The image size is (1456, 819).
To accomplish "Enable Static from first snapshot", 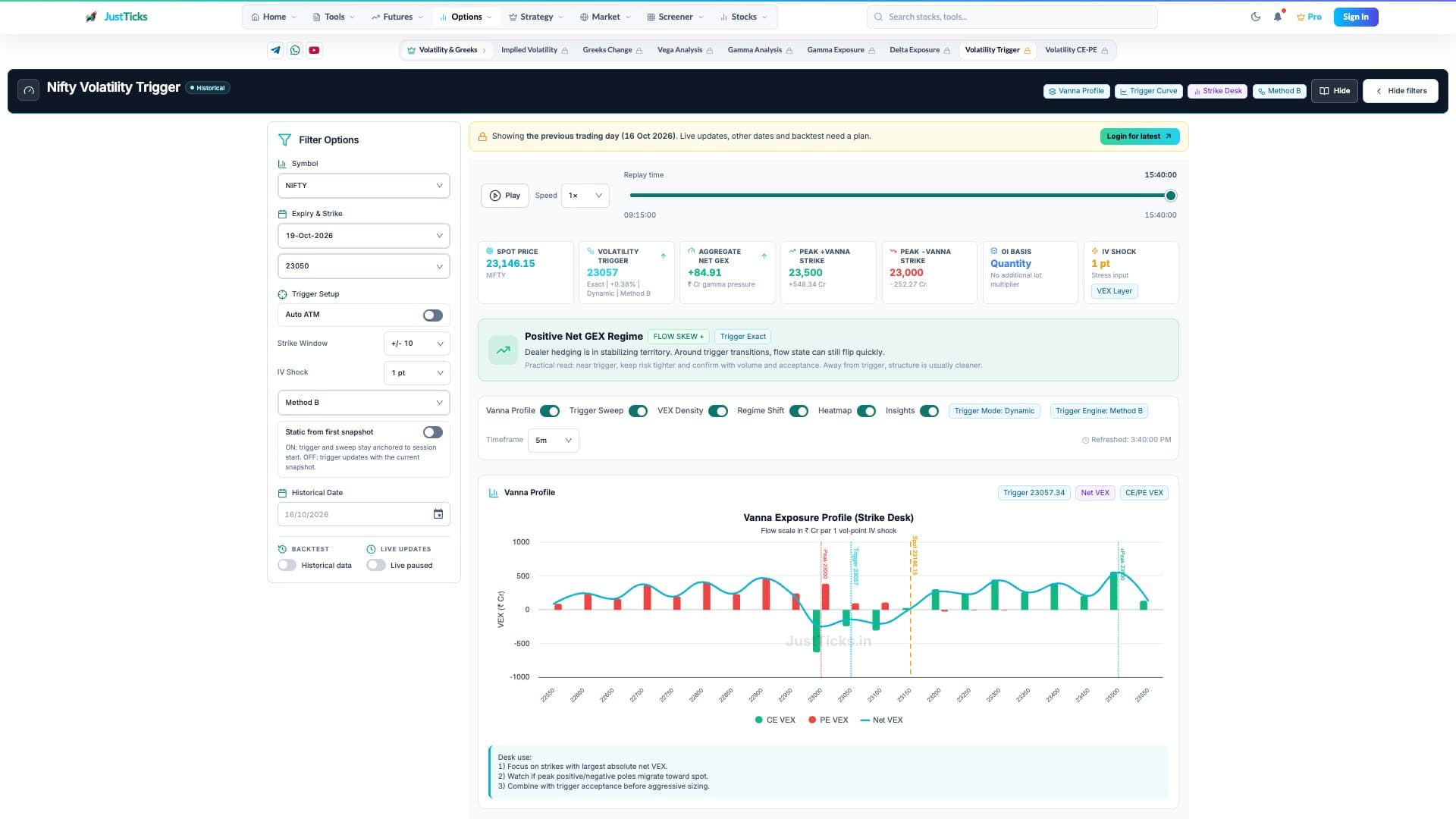I will (x=433, y=432).
